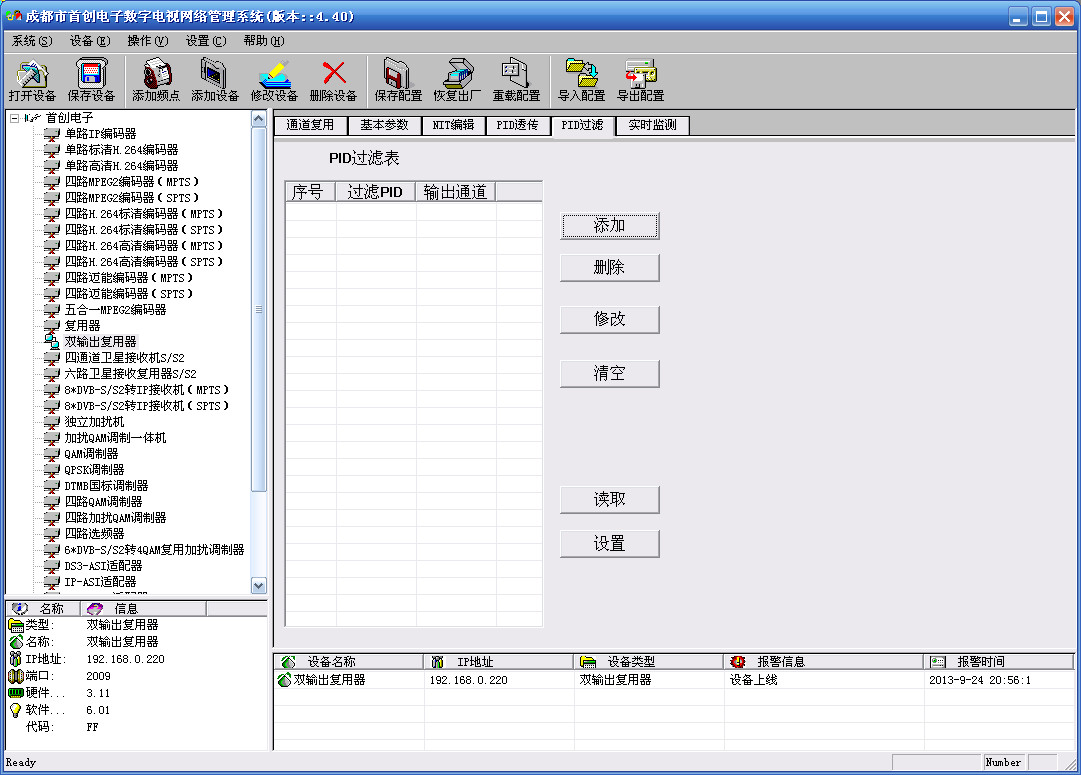Switch to the NIT编辑 tab
This screenshot has height=775, width=1081.
pyautogui.click(x=453, y=125)
